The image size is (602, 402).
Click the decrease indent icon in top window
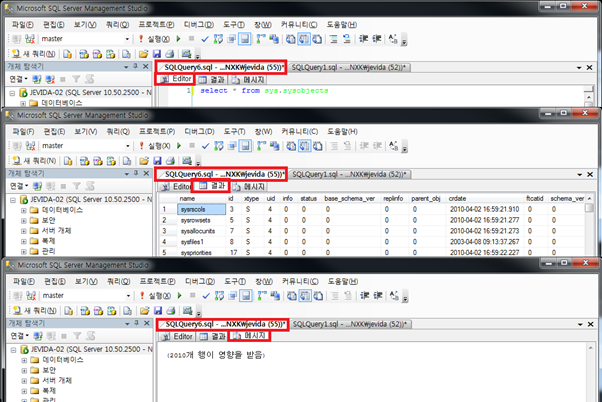tap(363, 39)
